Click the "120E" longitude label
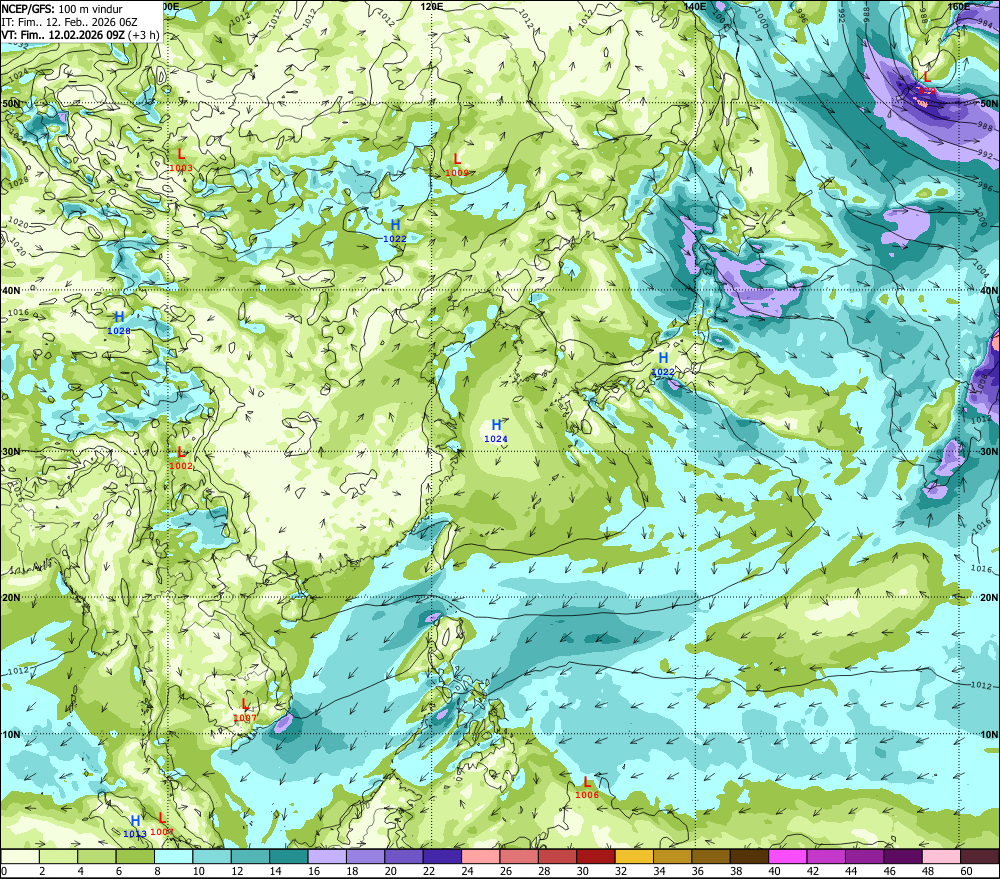The image size is (1000, 879). [x=432, y=6]
